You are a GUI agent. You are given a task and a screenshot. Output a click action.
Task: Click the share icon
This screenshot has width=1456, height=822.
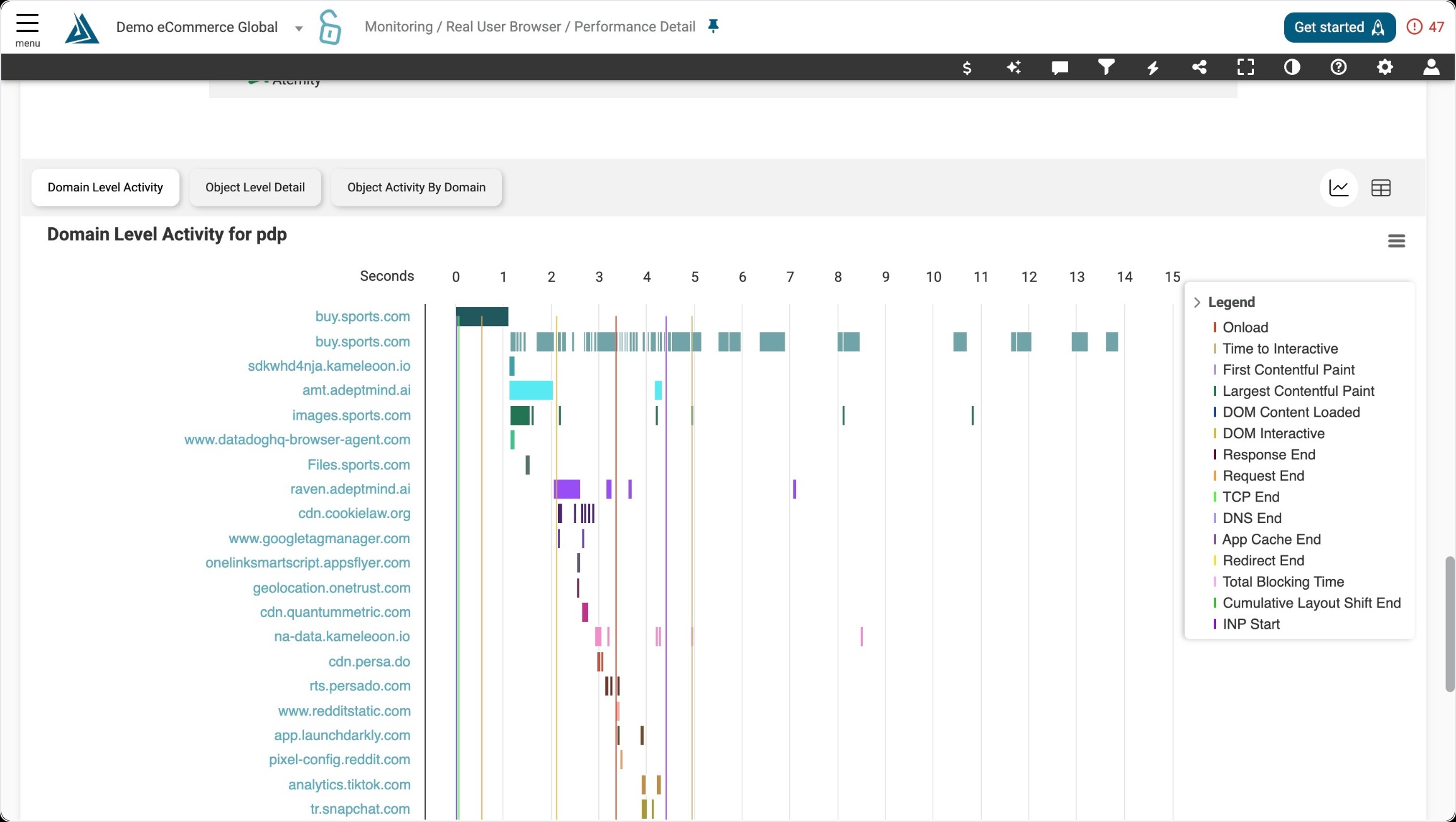(x=1199, y=67)
